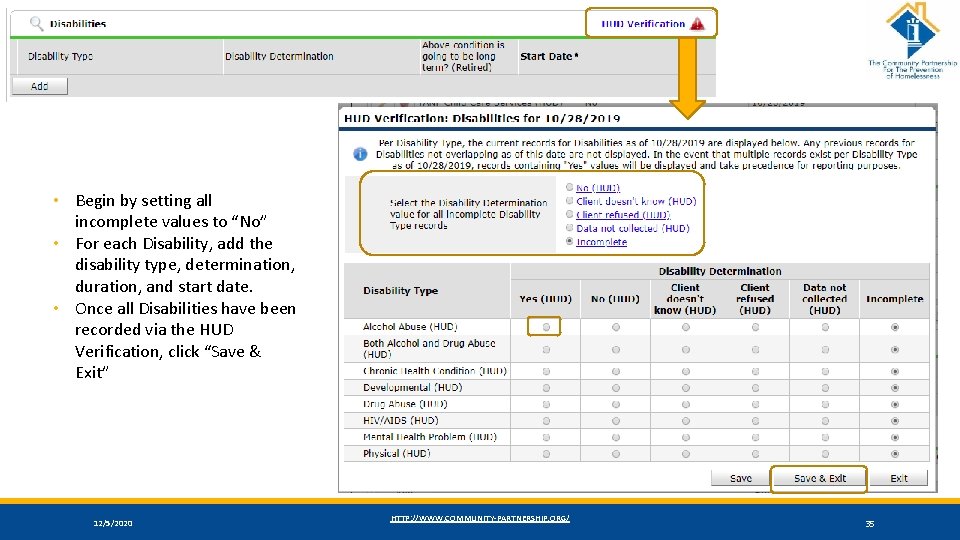This screenshot has height=540, width=960.
Task: Click the Exit button
Action: (899, 478)
